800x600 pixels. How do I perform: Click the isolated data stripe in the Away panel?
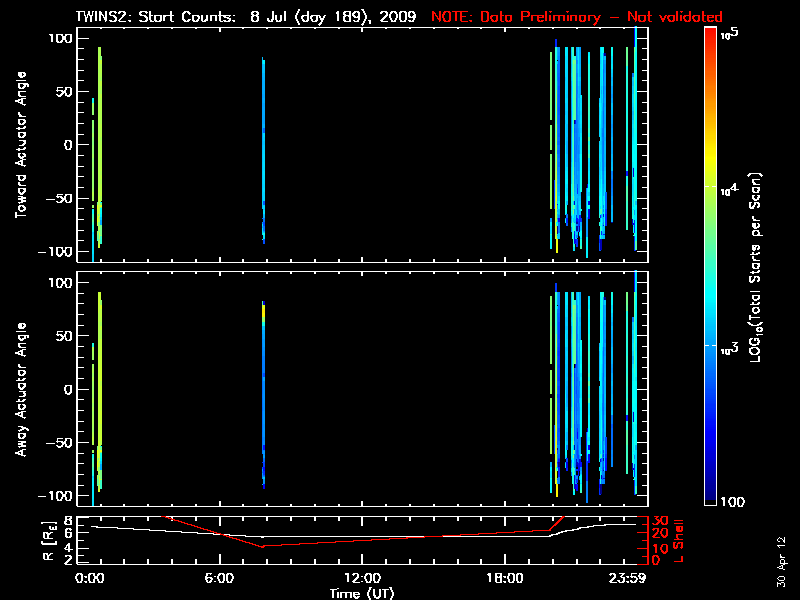click(264, 395)
